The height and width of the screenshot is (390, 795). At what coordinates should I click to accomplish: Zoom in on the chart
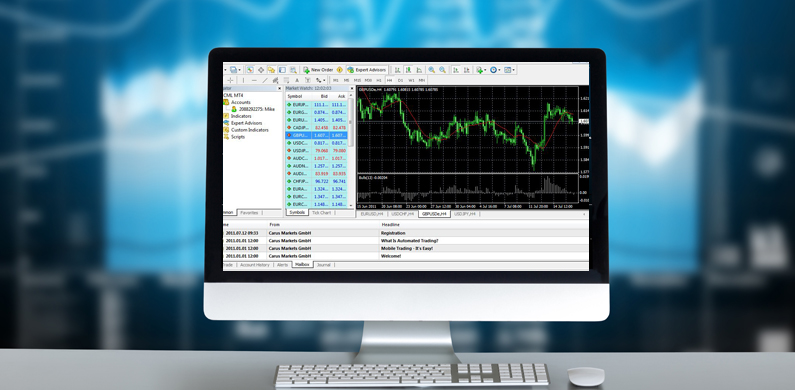431,70
